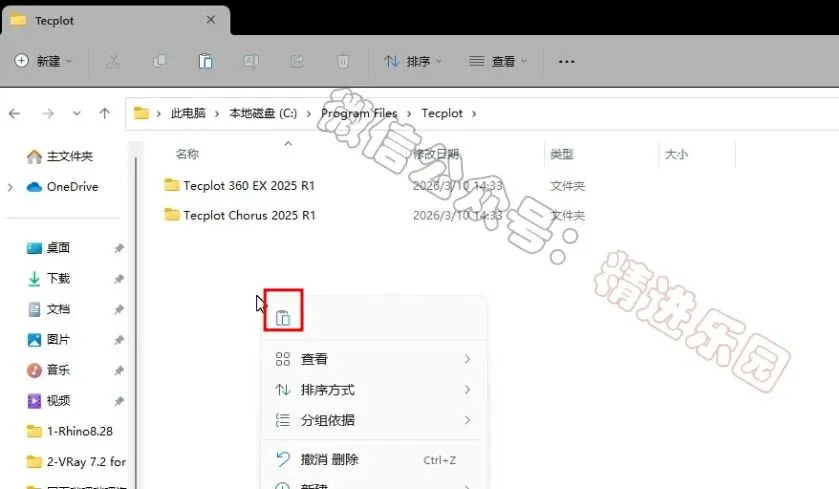The height and width of the screenshot is (489, 839).
Task: Sort by the Type (类型) column header
Action: tap(562, 154)
